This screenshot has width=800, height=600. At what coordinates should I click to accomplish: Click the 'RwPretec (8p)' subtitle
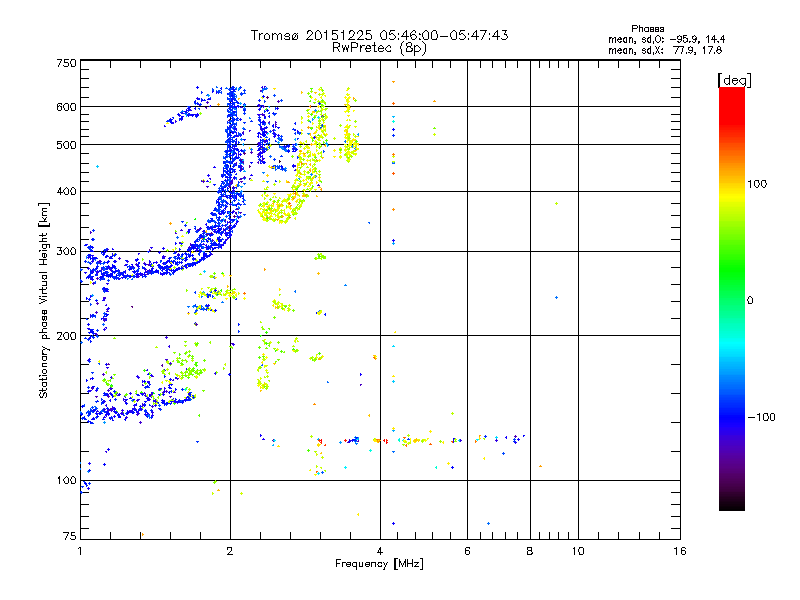point(379,48)
